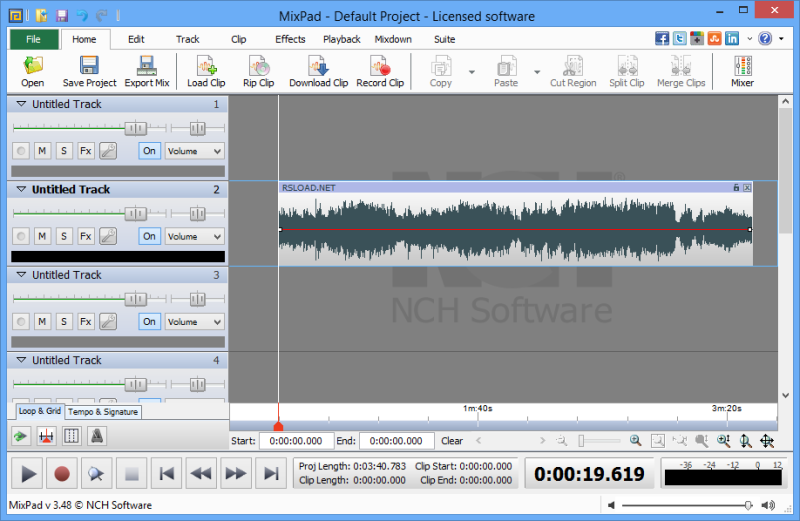Solo Track 3 with the S button
Viewport: 800px width, 521px height.
pyautogui.click(x=64, y=321)
